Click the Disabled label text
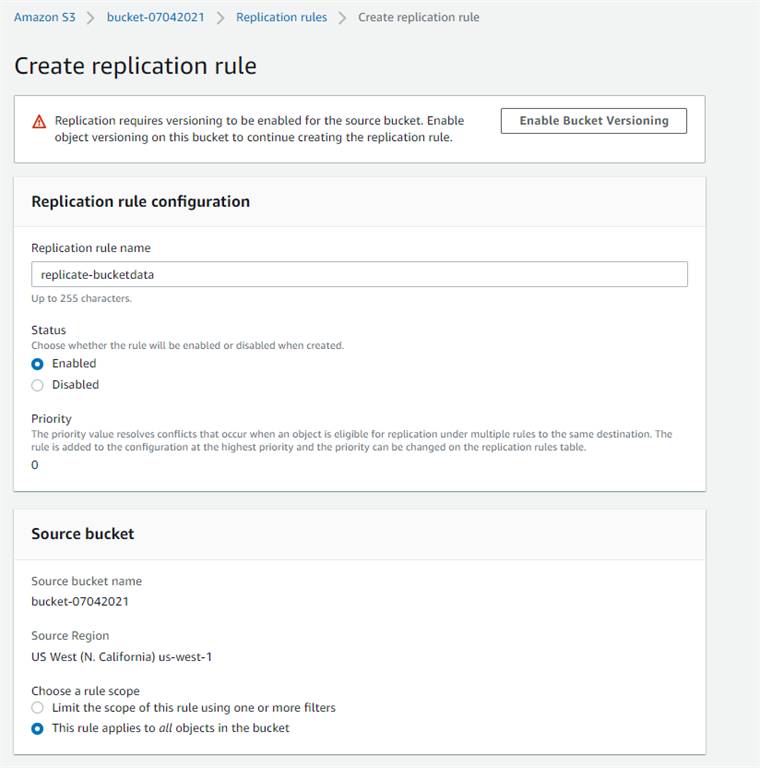Image resolution: width=760 pixels, height=768 pixels. click(75, 384)
